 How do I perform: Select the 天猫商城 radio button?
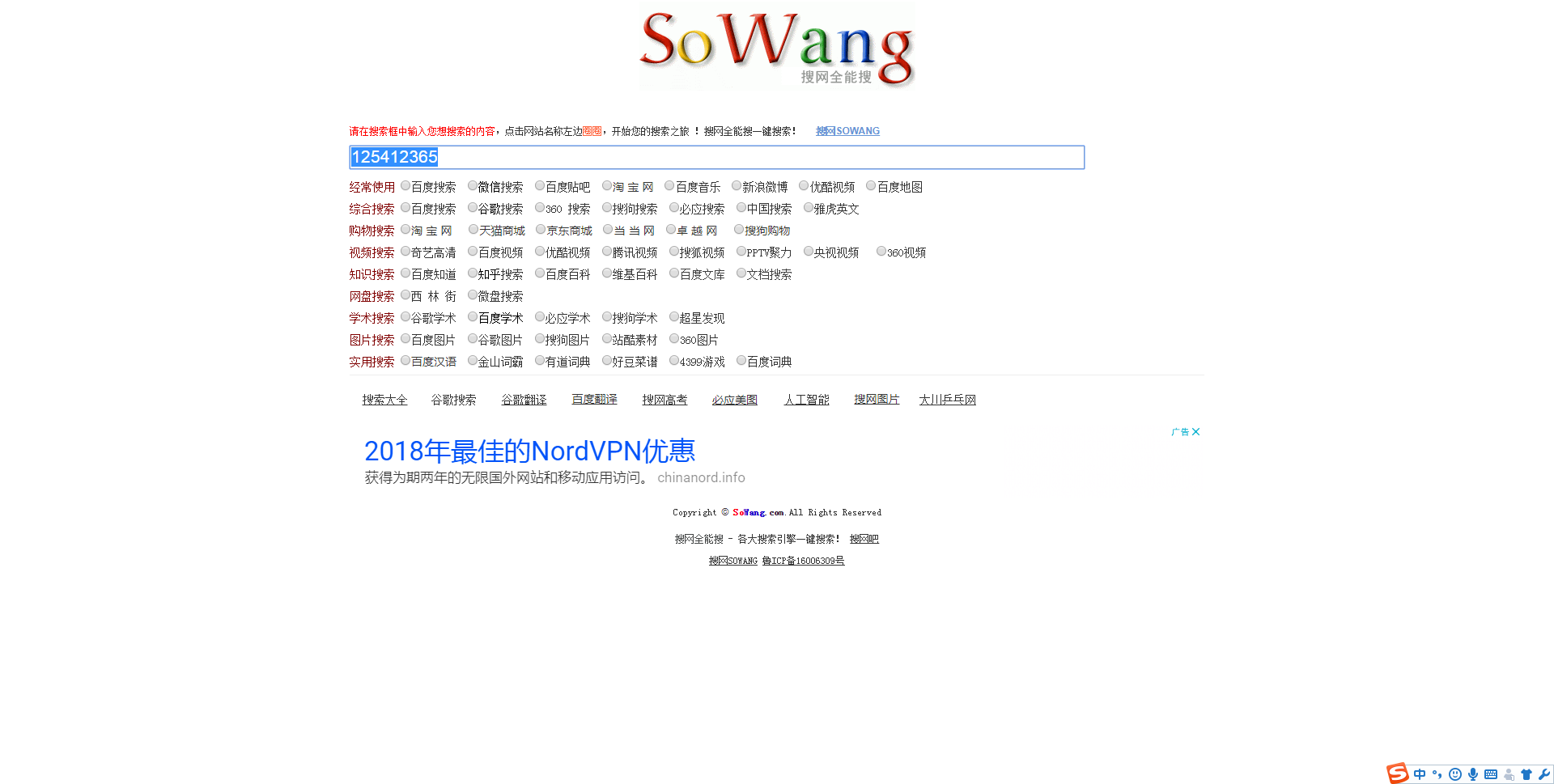(473, 230)
